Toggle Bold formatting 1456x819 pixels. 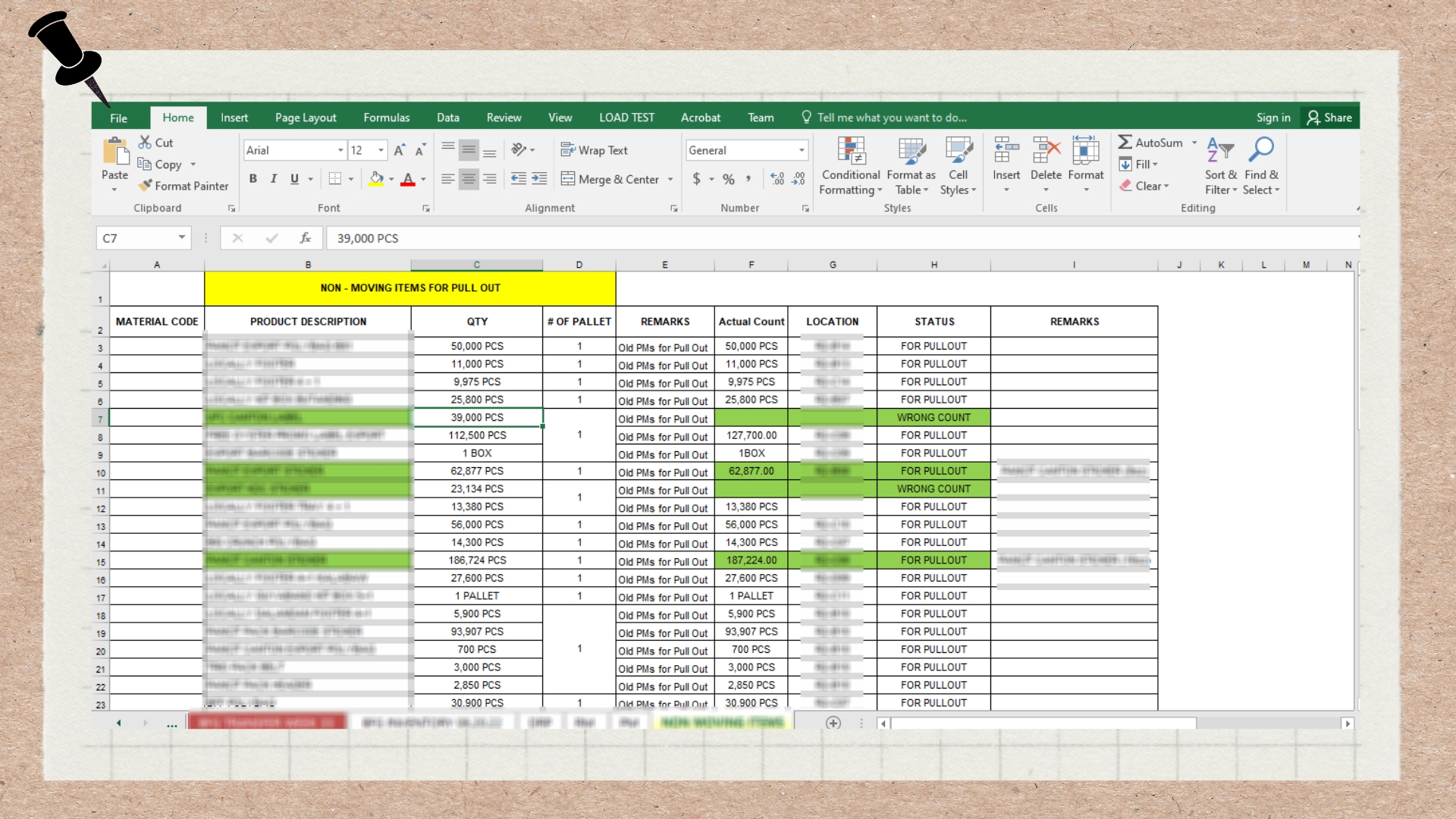[x=253, y=179]
